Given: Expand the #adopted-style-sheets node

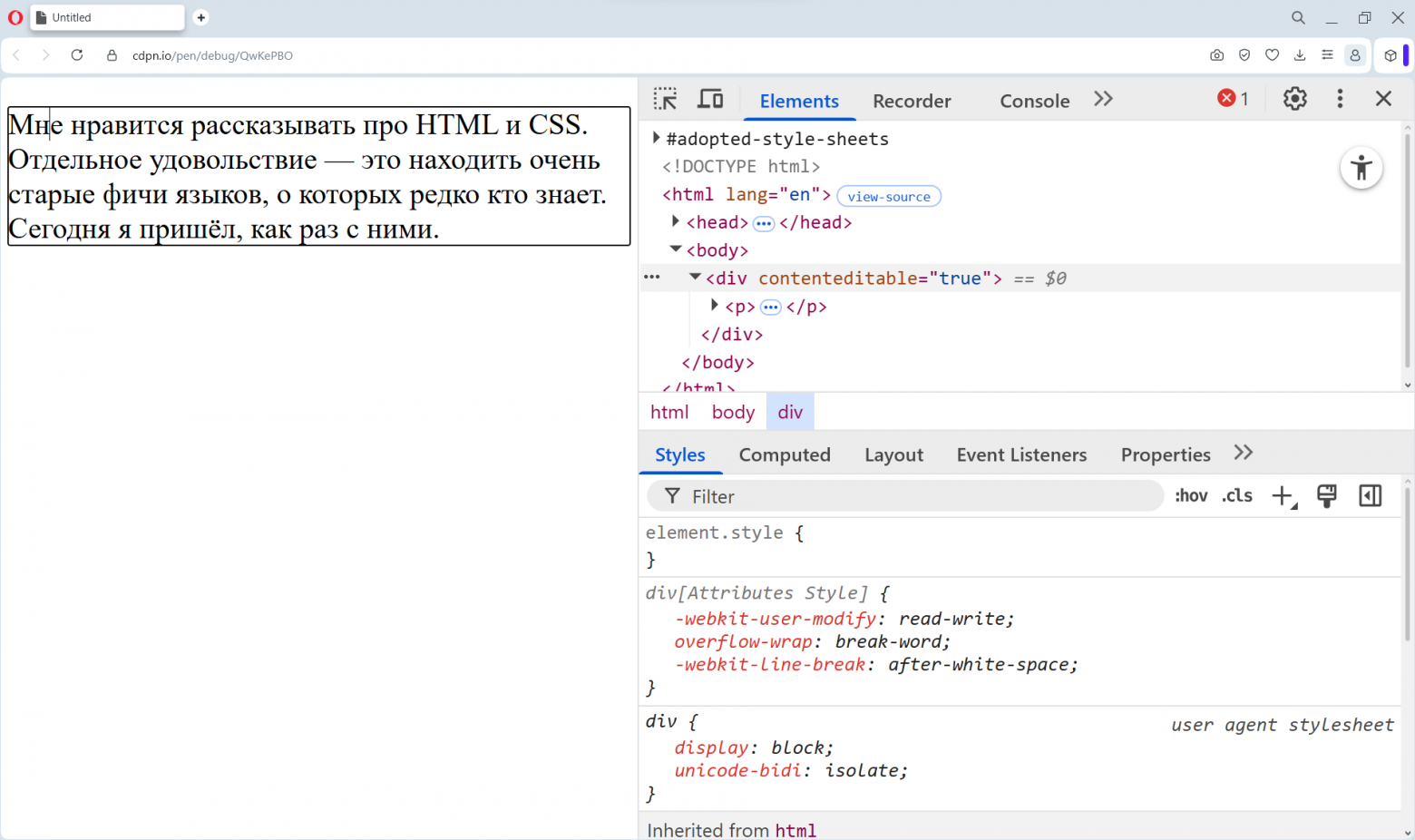Looking at the screenshot, I should click(656, 138).
